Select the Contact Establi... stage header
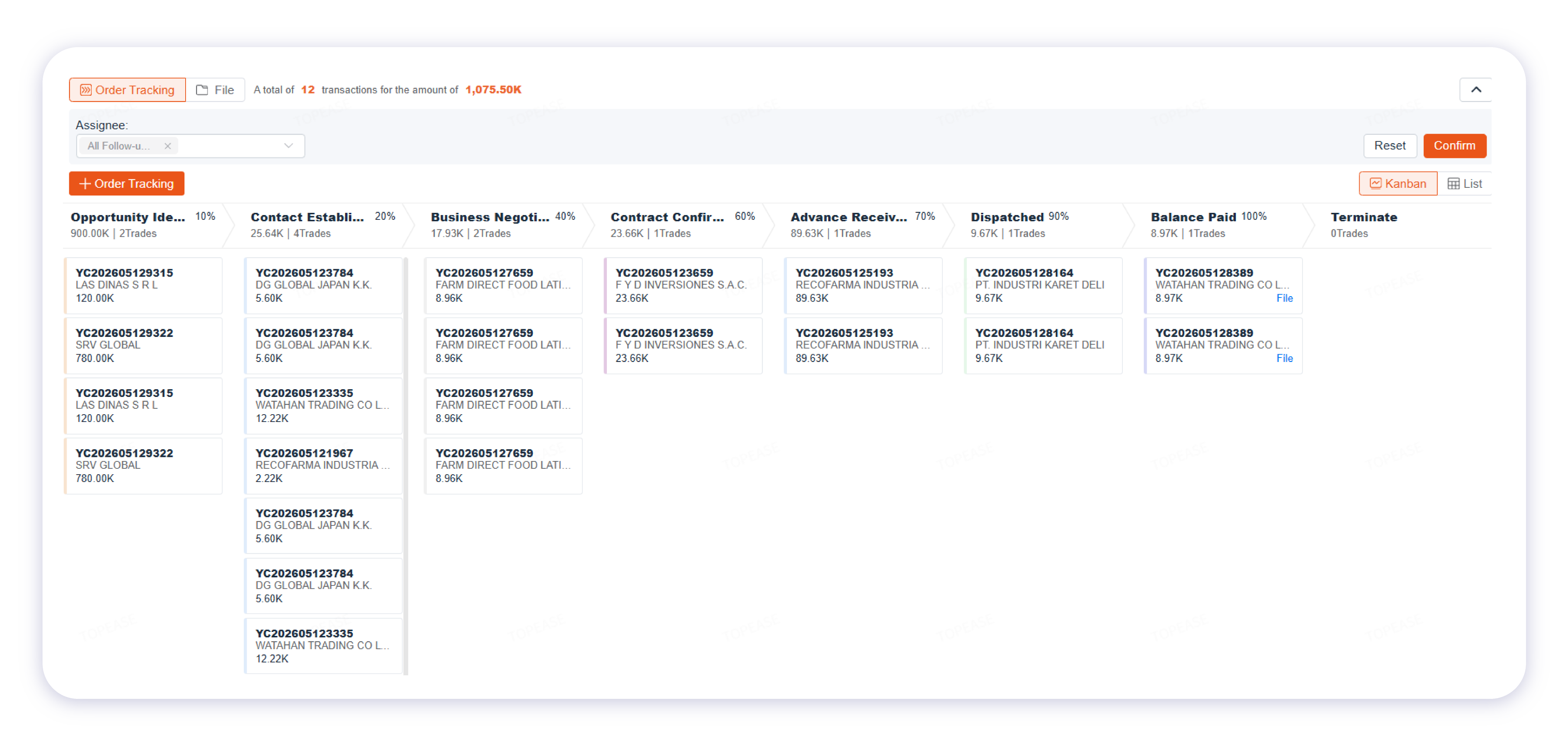 coord(324,225)
